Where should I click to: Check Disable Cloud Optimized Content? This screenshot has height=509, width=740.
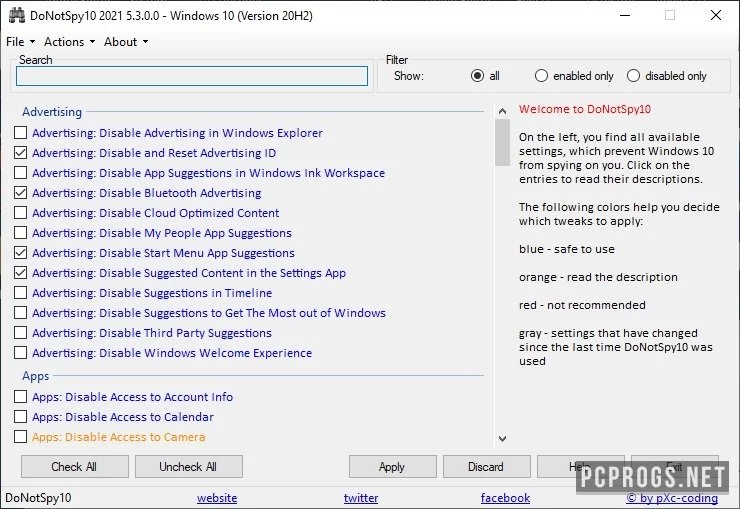(x=20, y=213)
